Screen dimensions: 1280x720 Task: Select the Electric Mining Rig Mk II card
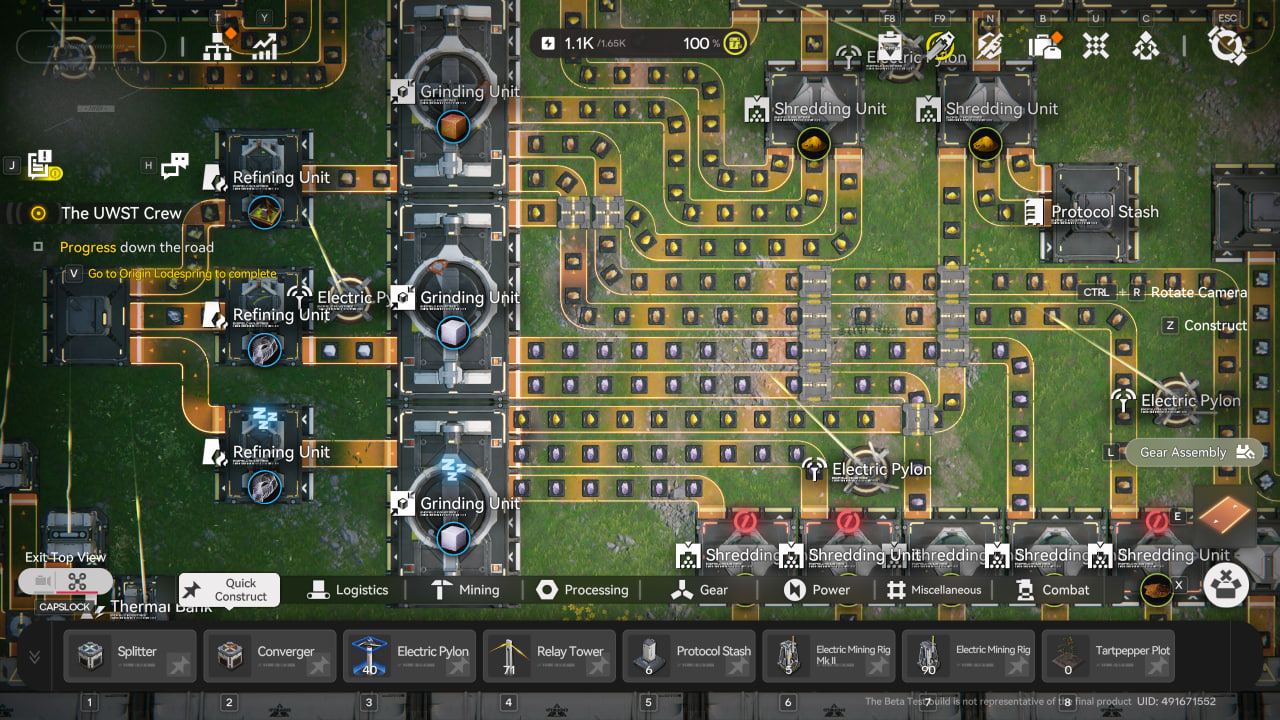coord(830,656)
